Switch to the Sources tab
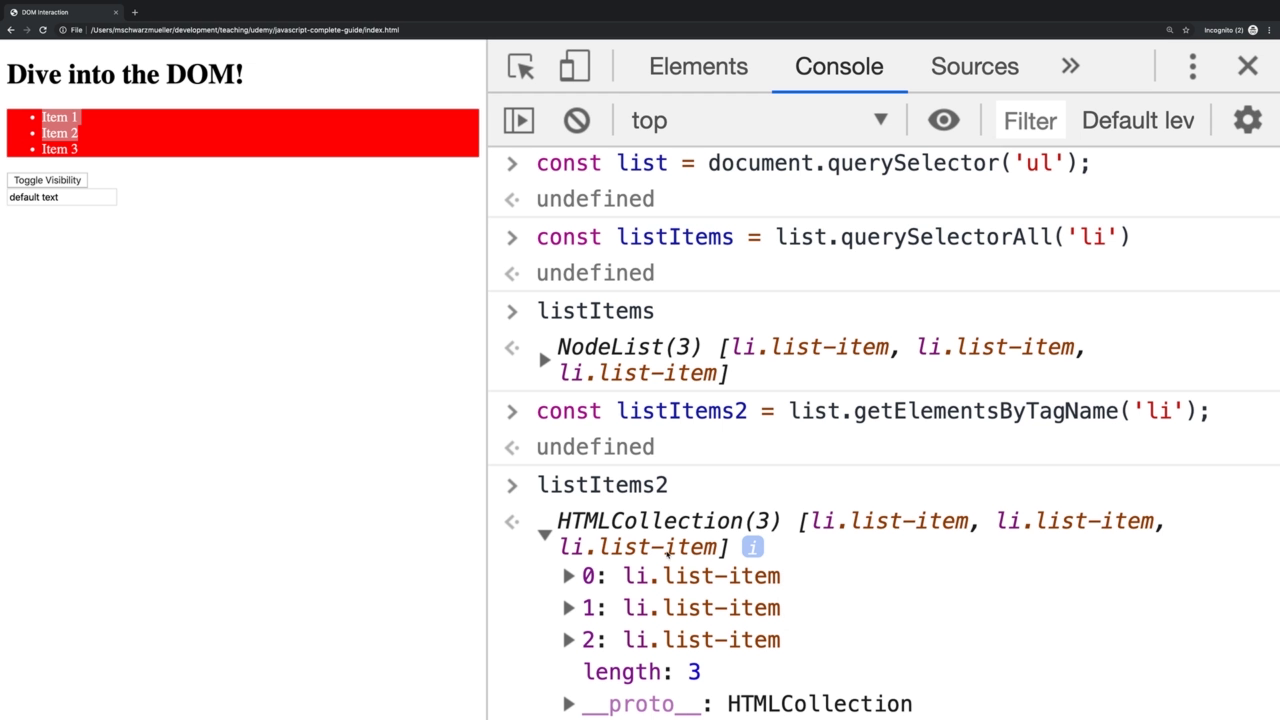 pyautogui.click(x=974, y=67)
